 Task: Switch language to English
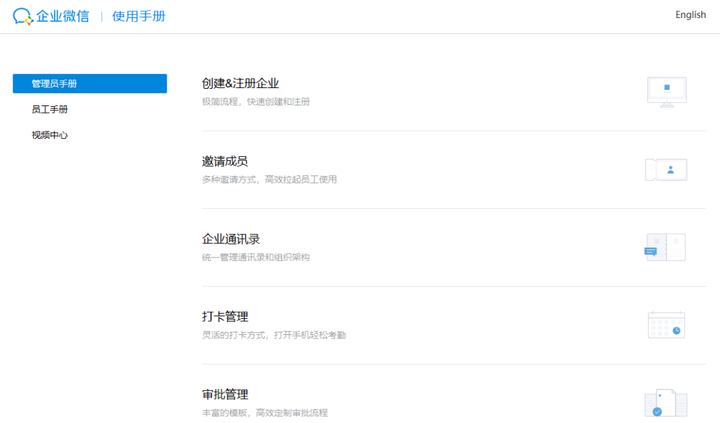tap(690, 15)
